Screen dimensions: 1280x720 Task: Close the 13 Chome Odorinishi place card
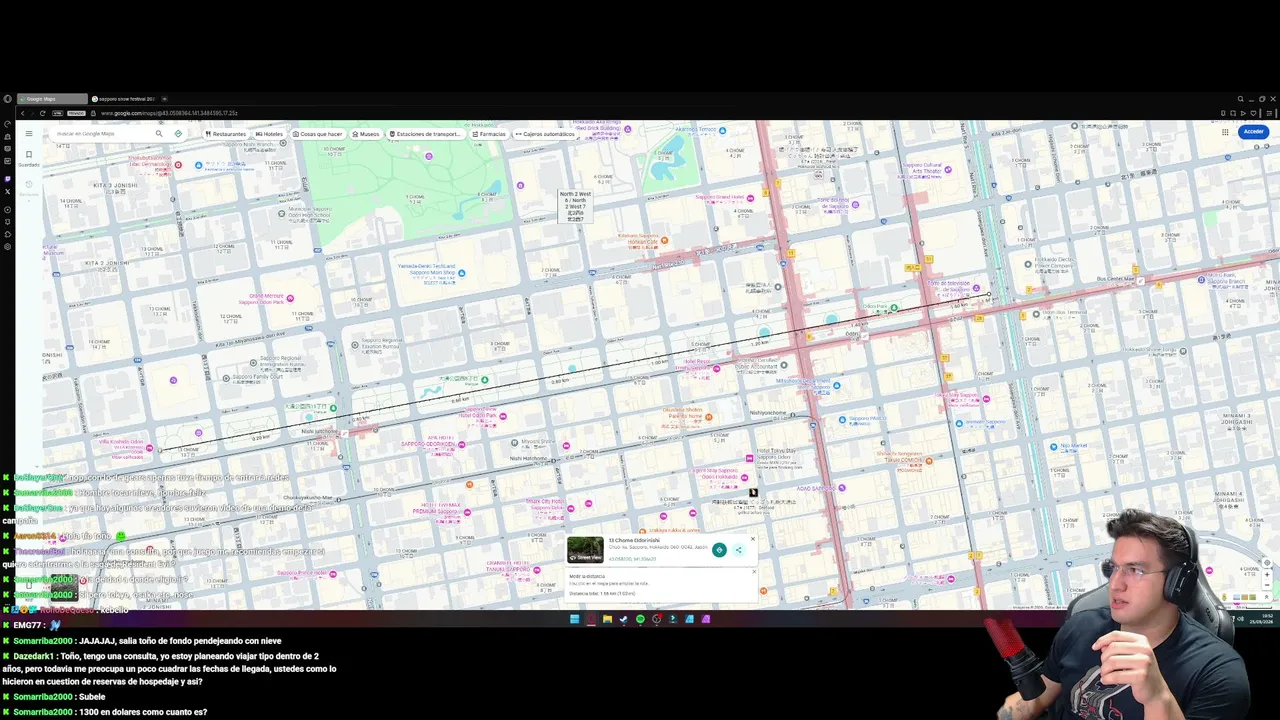pos(753,539)
